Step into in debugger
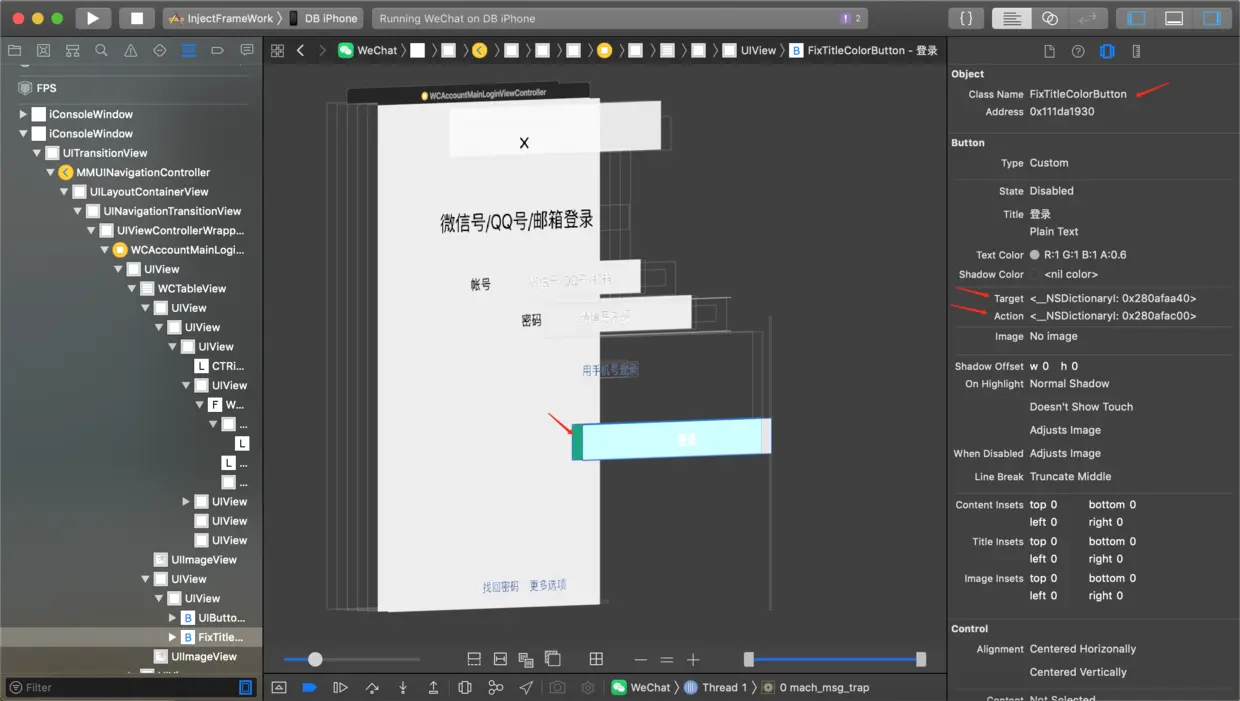The image size is (1240, 701). (x=403, y=687)
